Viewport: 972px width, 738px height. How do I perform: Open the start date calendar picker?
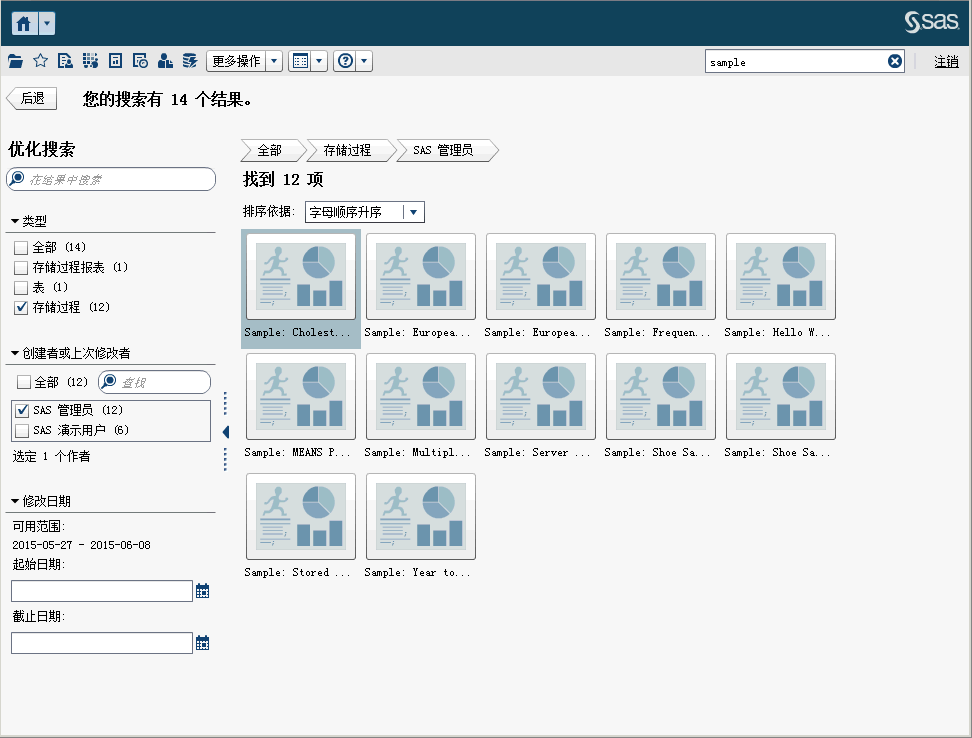pos(203,591)
